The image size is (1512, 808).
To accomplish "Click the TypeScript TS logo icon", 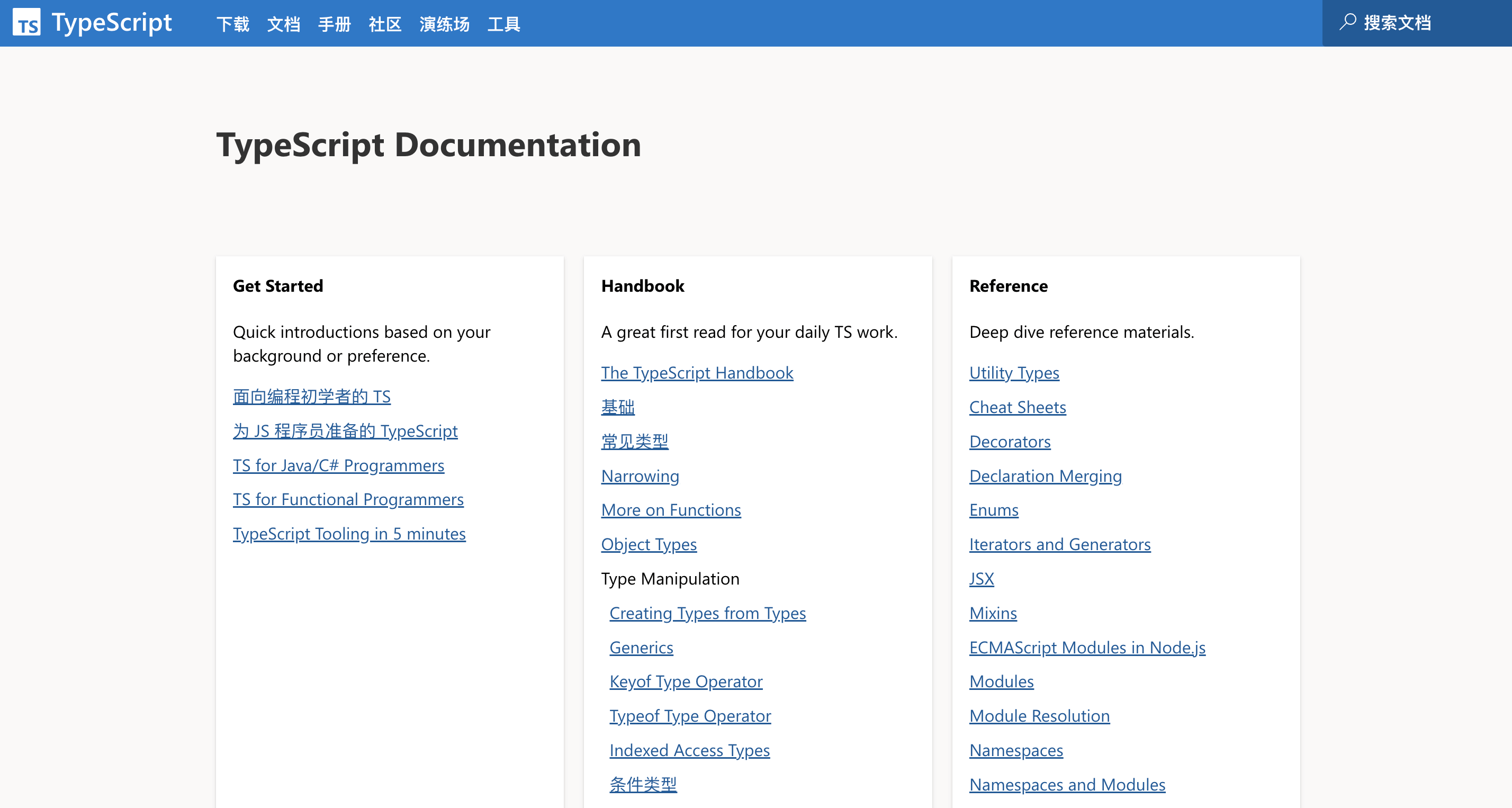I will point(26,23).
